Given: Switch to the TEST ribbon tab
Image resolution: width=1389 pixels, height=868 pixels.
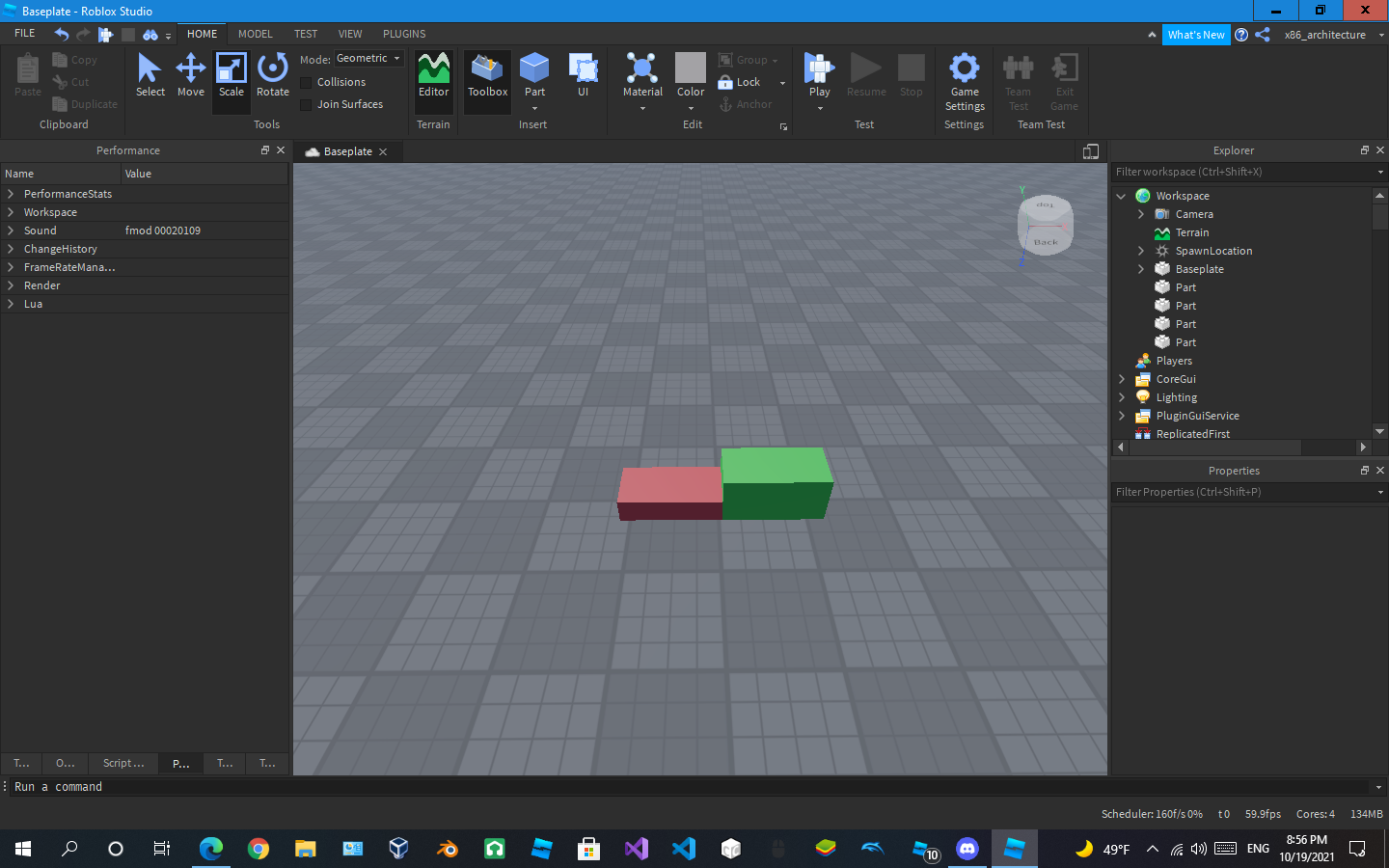Looking at the screenshot, I should pyautogui.click(x=306, y=34).
